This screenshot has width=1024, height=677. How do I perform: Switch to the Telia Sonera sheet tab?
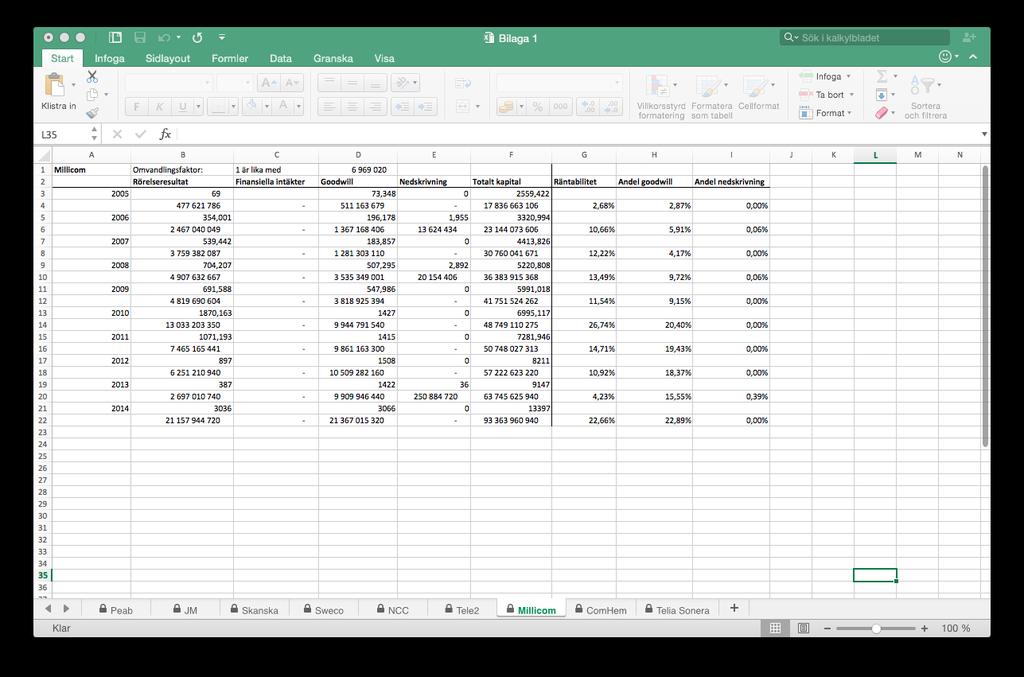[677, 610]
